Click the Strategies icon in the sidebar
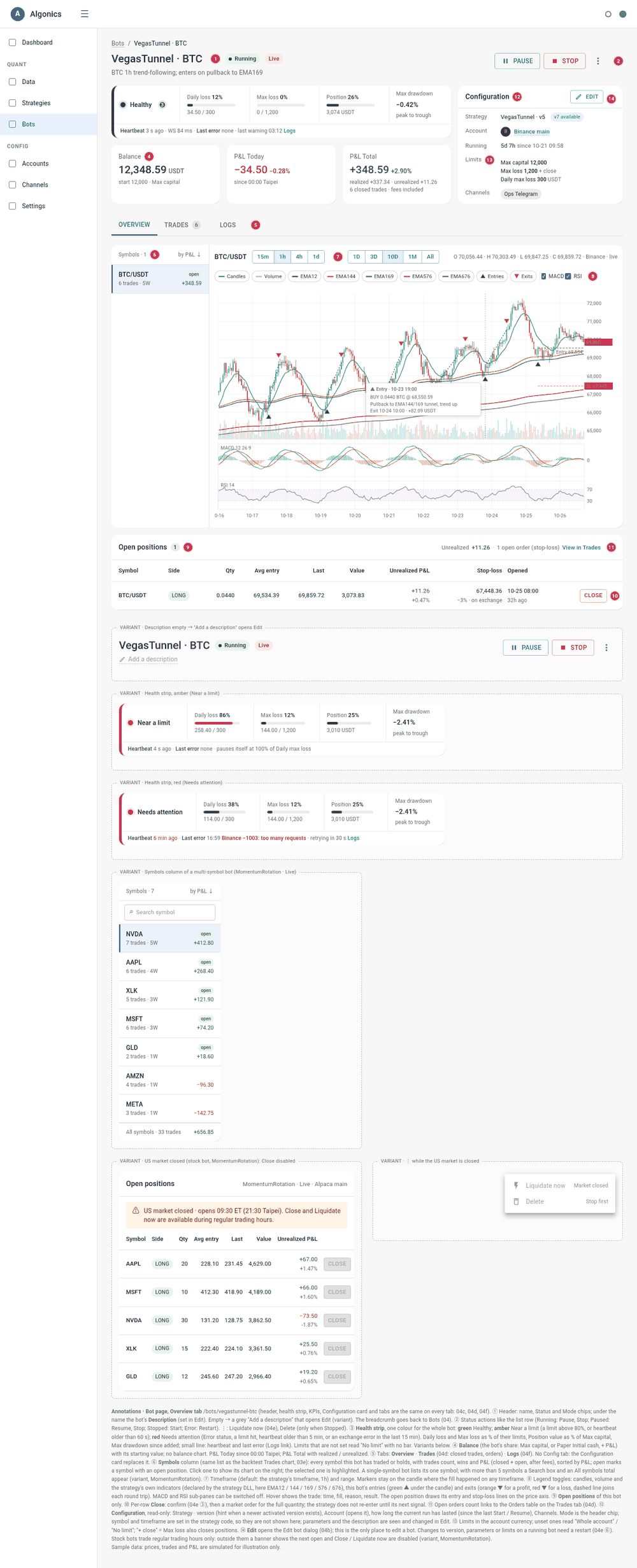 pos(12,103)
